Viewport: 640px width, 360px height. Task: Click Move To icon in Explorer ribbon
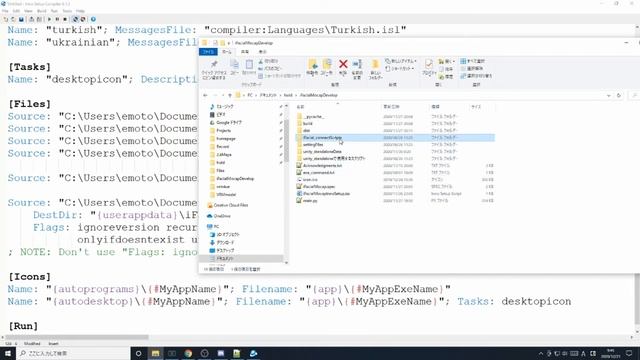pyautogui.click(x=312, y=64)
